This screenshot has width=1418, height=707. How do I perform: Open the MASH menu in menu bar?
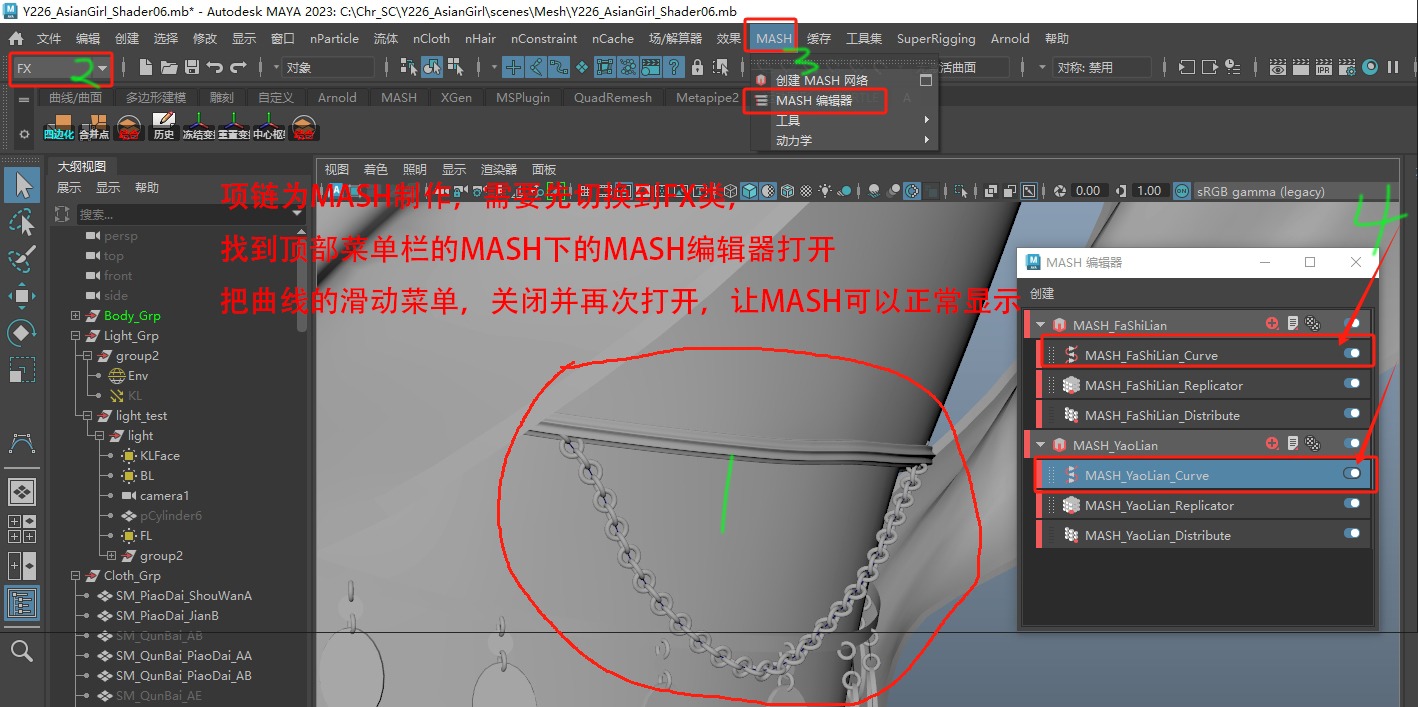pos(773,38)
